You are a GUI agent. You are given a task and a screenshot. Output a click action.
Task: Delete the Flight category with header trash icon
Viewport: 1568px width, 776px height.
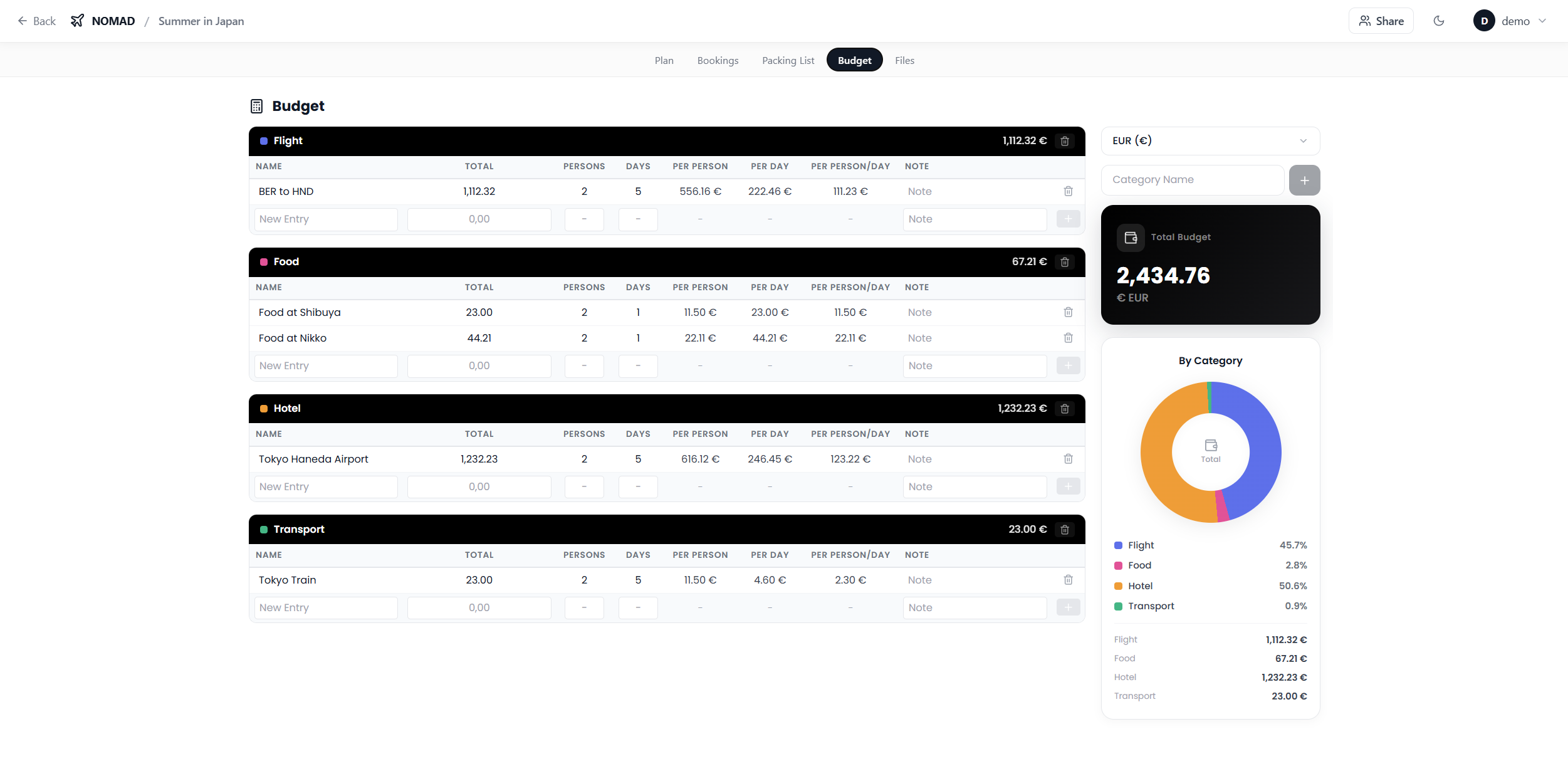[1065, 141]
